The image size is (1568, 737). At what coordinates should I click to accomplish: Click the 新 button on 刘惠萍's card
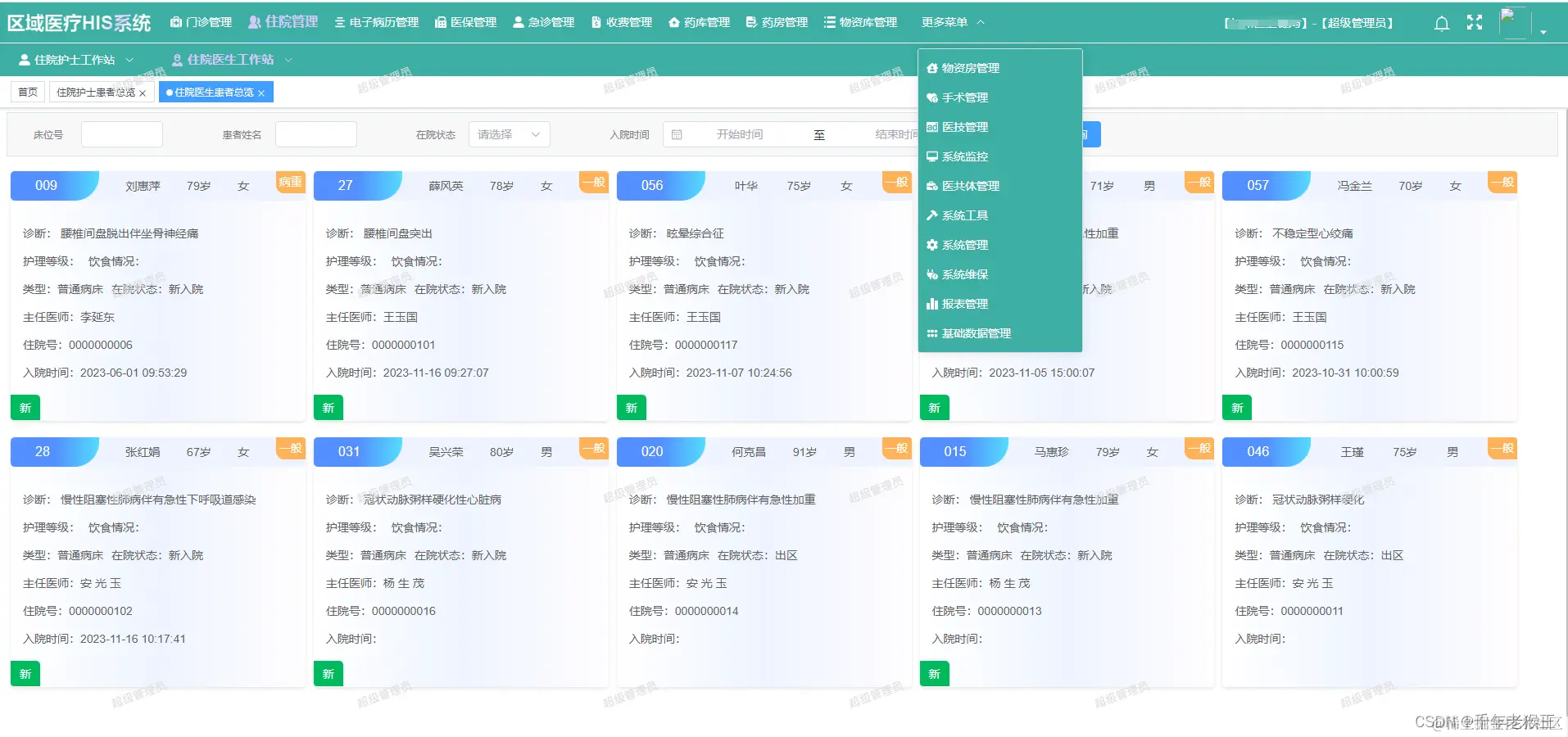[25, 407]
